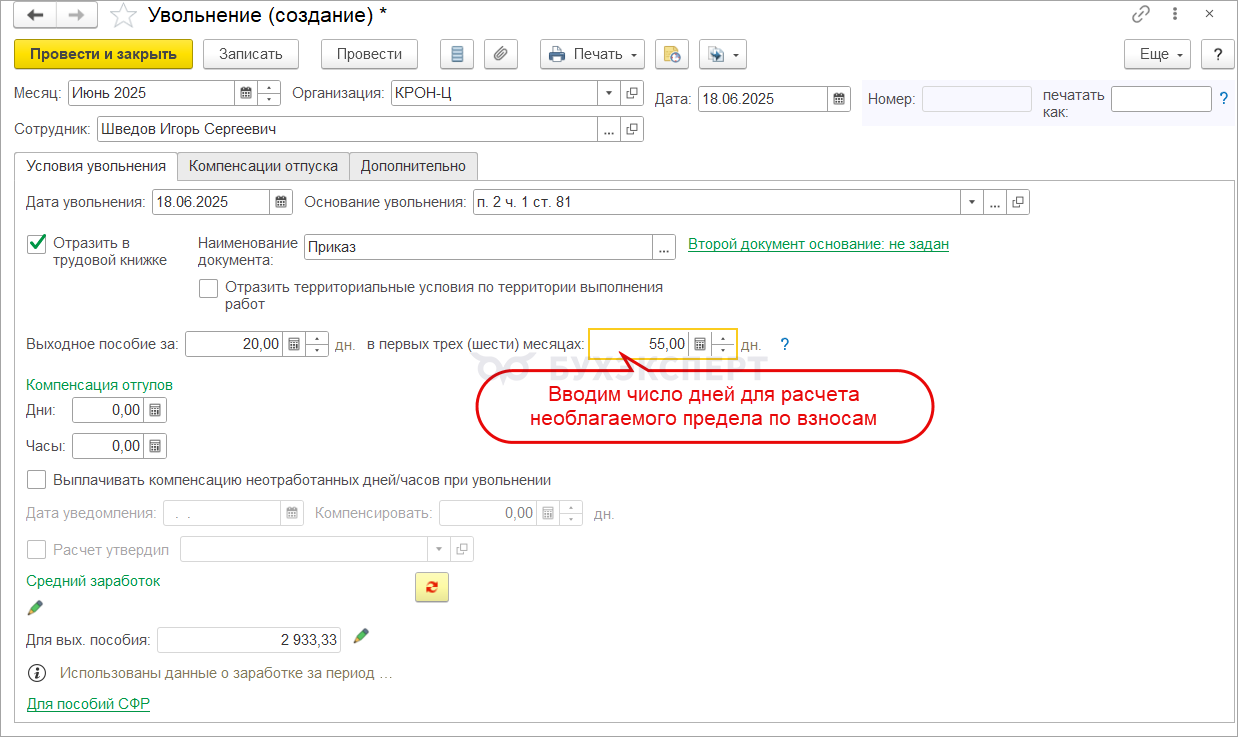Click the Организация field КРОН-Ц
The width and height of the screenshot is (1238, 737).
click(494, 93)
